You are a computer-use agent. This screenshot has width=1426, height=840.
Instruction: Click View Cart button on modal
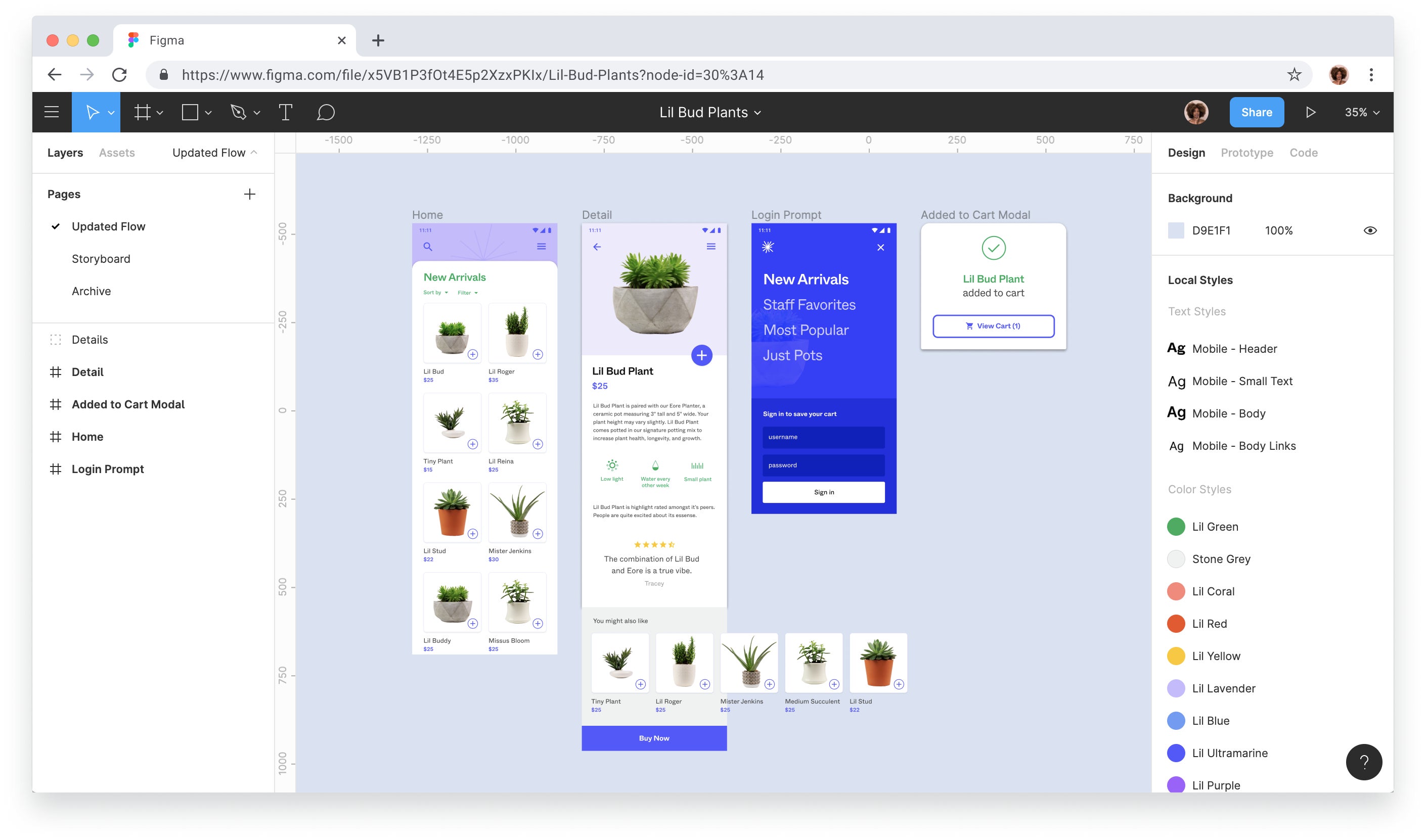[x=993, y=325]
